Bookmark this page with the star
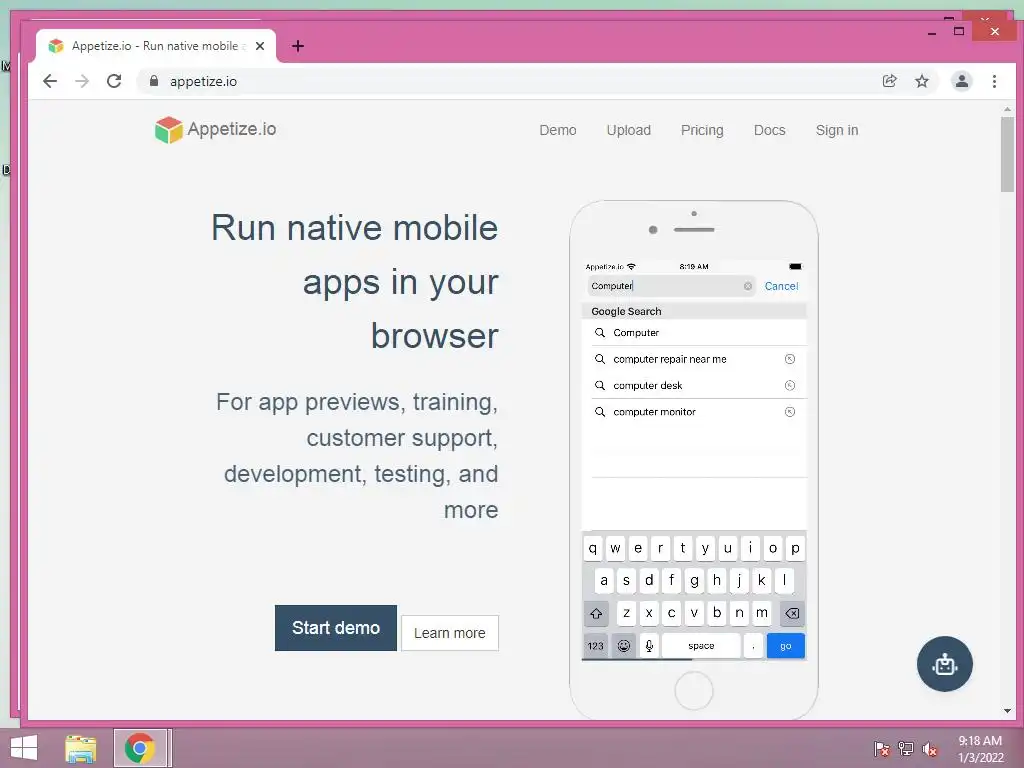1024x768 pixels. coord(921,81)
